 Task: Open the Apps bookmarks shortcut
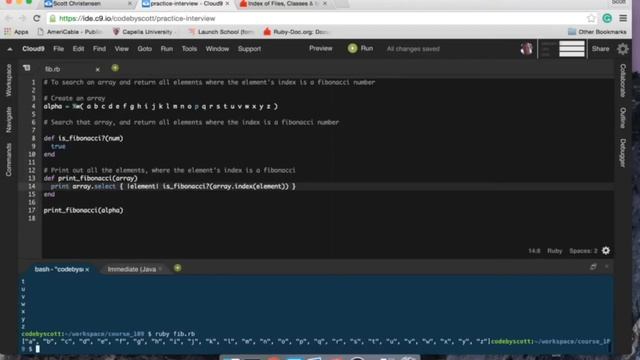(16, 32)
